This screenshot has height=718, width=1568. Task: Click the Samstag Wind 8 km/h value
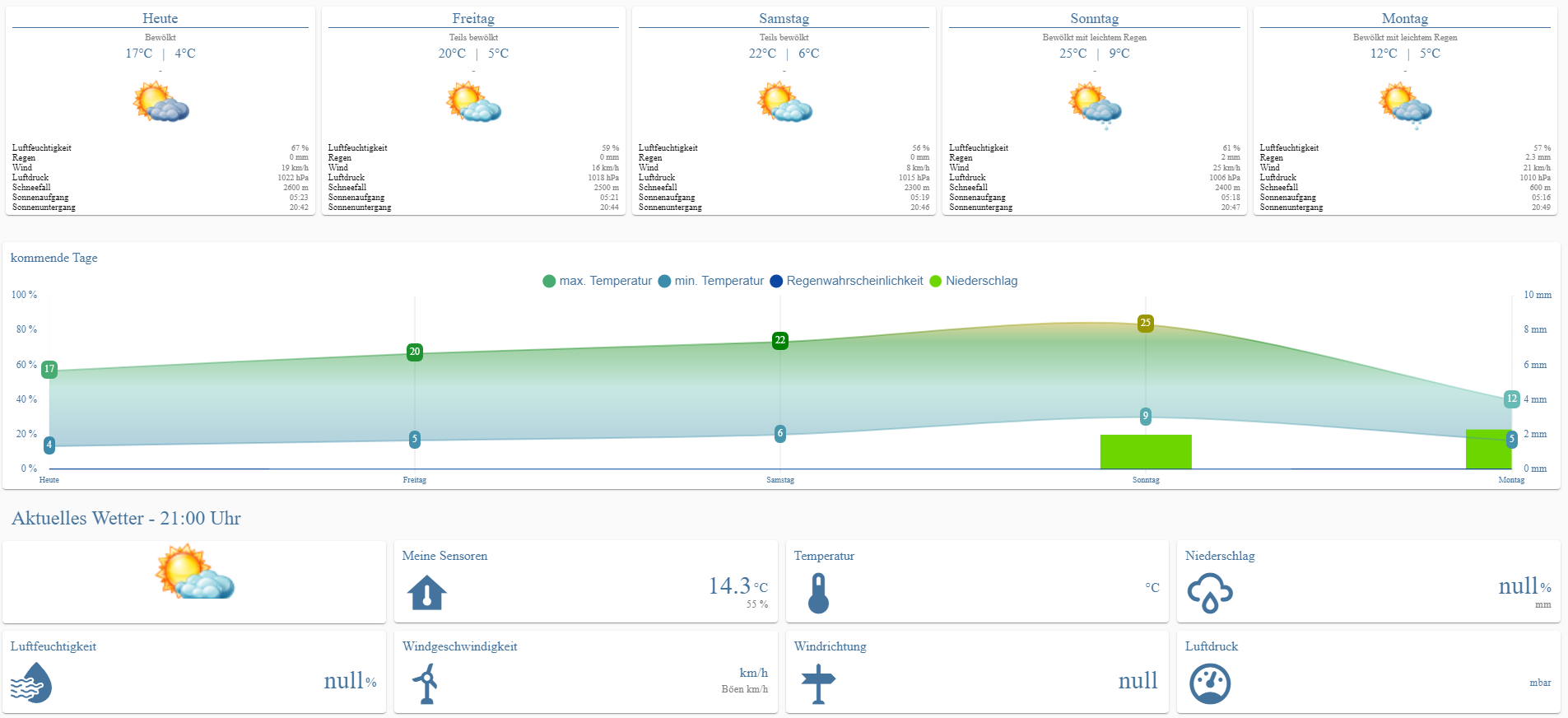[918, 168]
